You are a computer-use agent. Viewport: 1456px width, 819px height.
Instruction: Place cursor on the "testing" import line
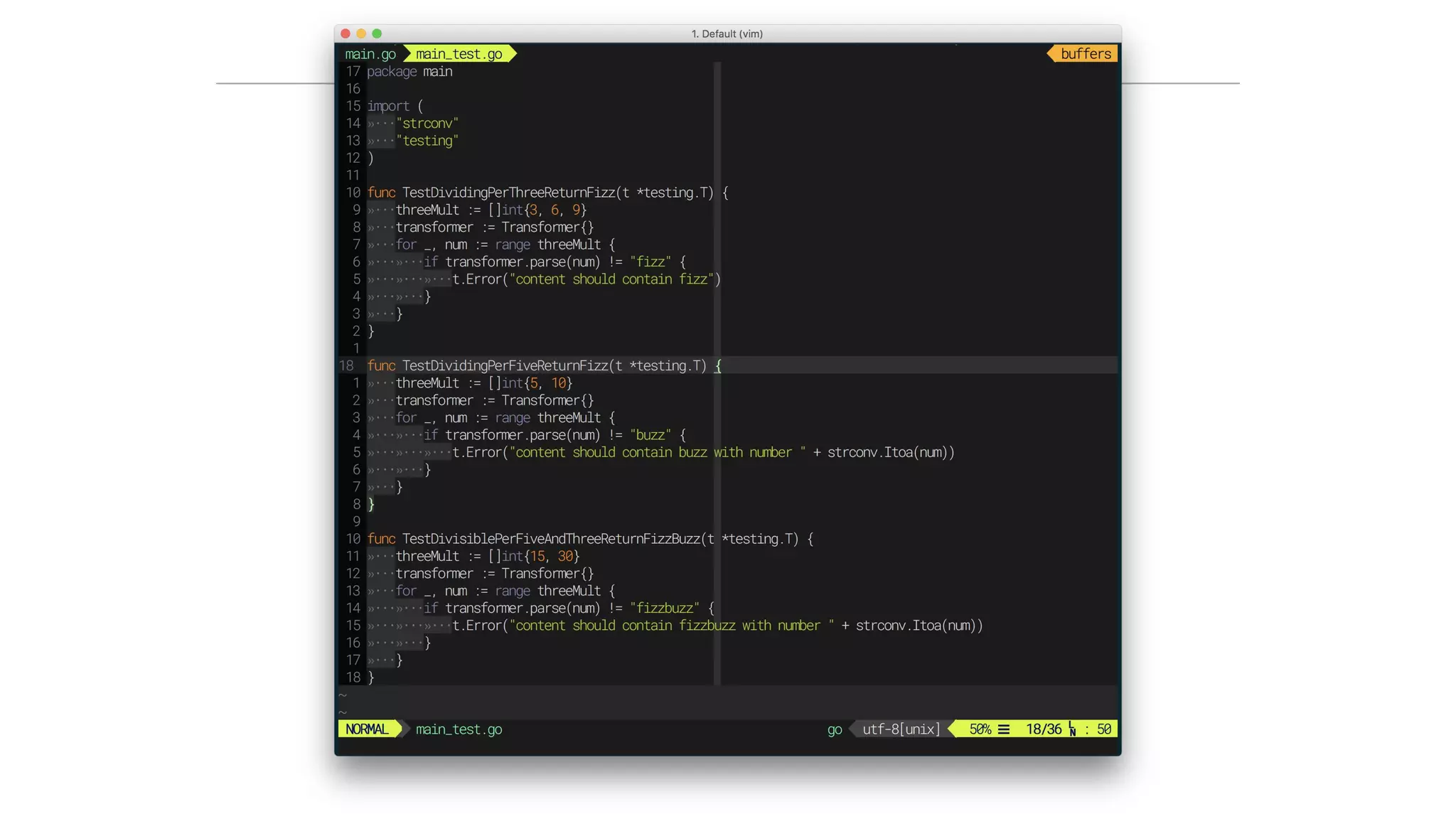[427, 141]
